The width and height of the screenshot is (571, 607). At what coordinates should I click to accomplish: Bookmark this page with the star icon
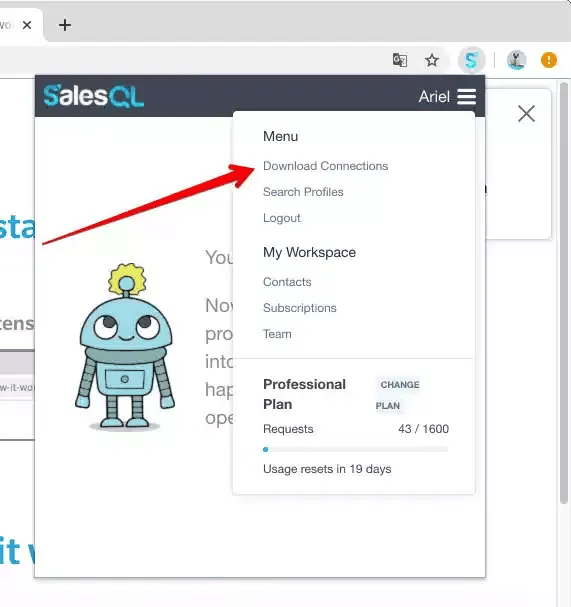432,60
